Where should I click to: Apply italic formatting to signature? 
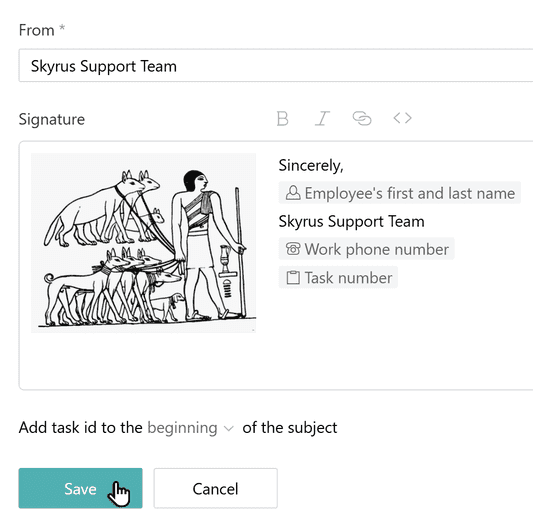click(x=322, y=119)
